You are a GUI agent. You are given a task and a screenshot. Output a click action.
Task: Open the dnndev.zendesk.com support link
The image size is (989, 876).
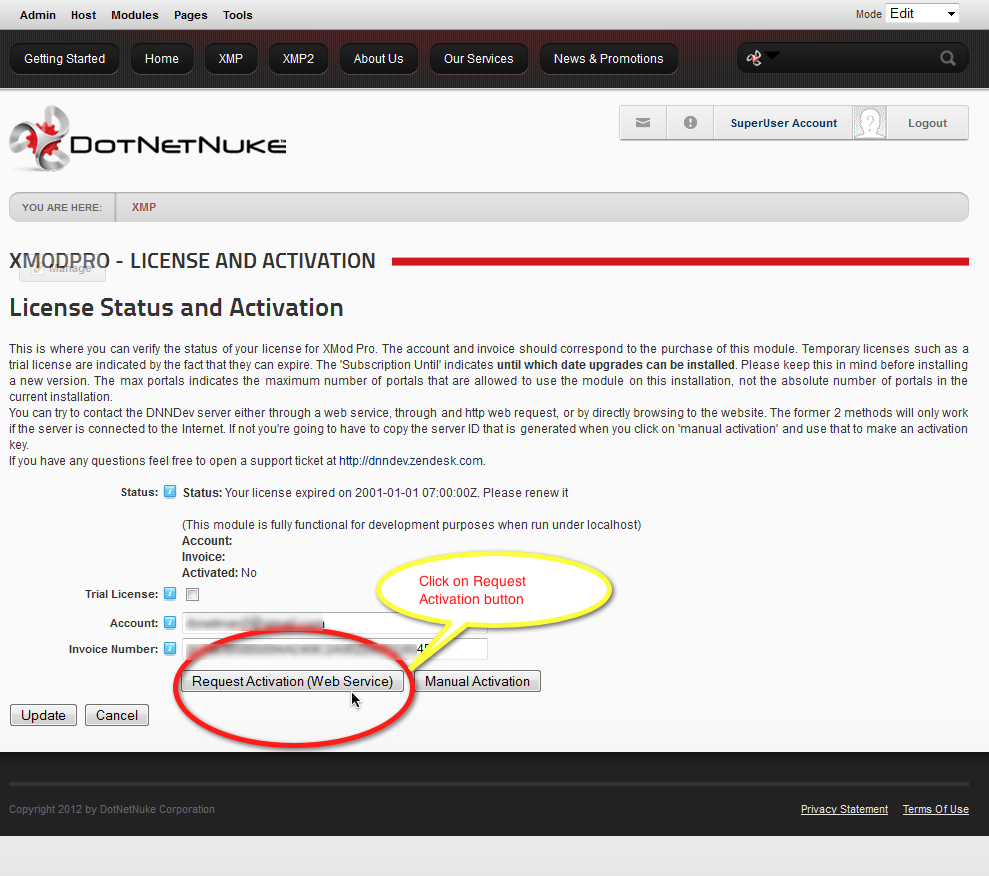[x=411, y=461]
